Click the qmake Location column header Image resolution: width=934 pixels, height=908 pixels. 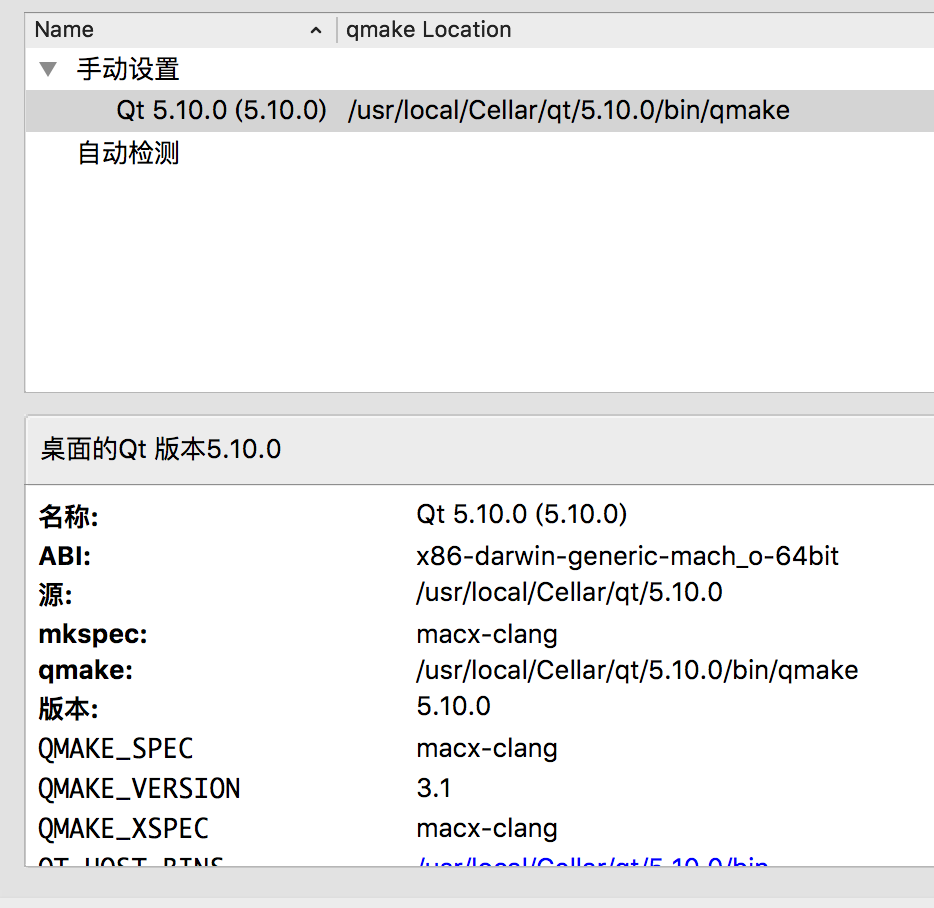click(x=428, y=30)
